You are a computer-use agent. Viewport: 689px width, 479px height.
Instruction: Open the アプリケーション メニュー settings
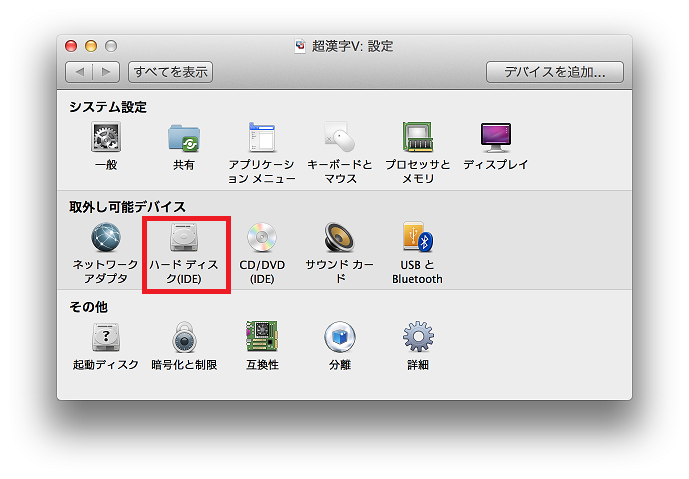coord(261,139)
